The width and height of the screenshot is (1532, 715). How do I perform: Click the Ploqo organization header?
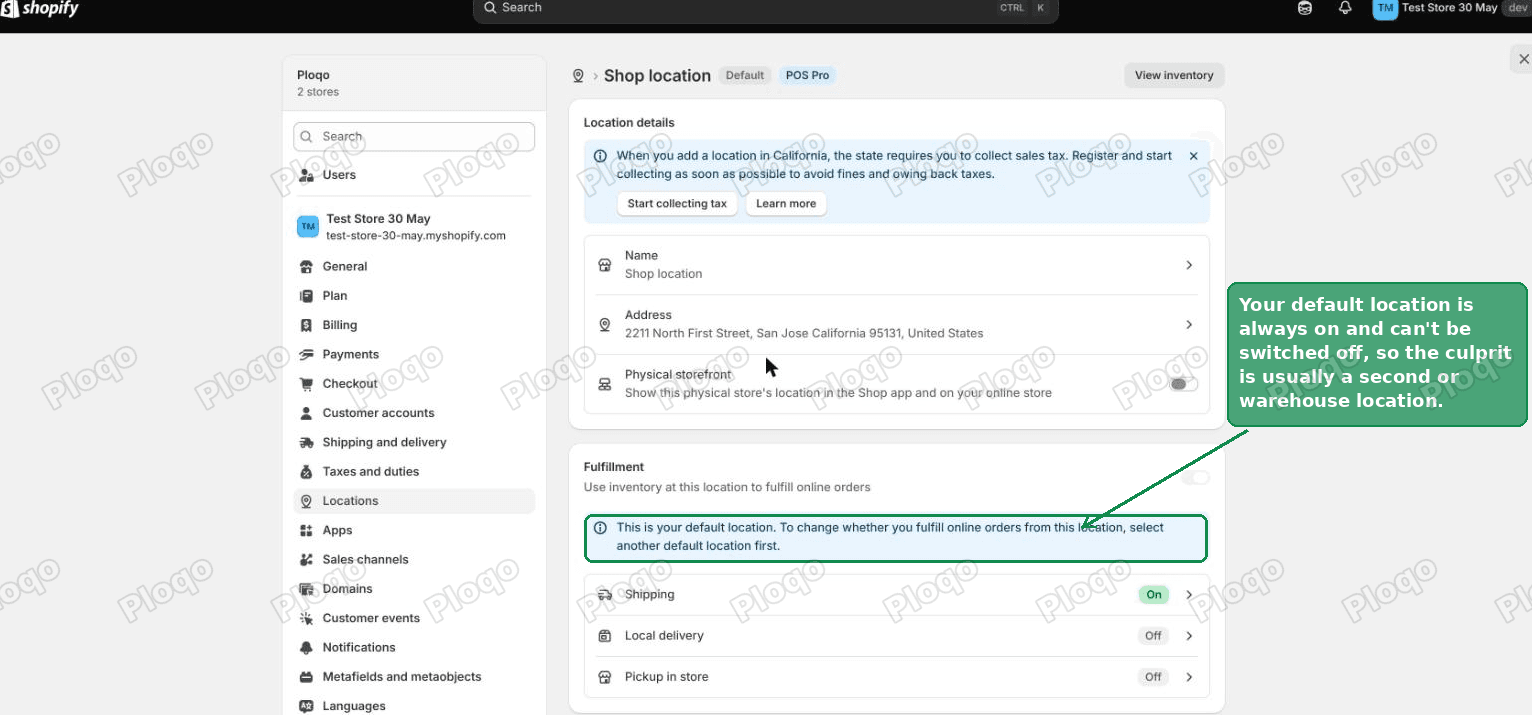coord(414,83)
